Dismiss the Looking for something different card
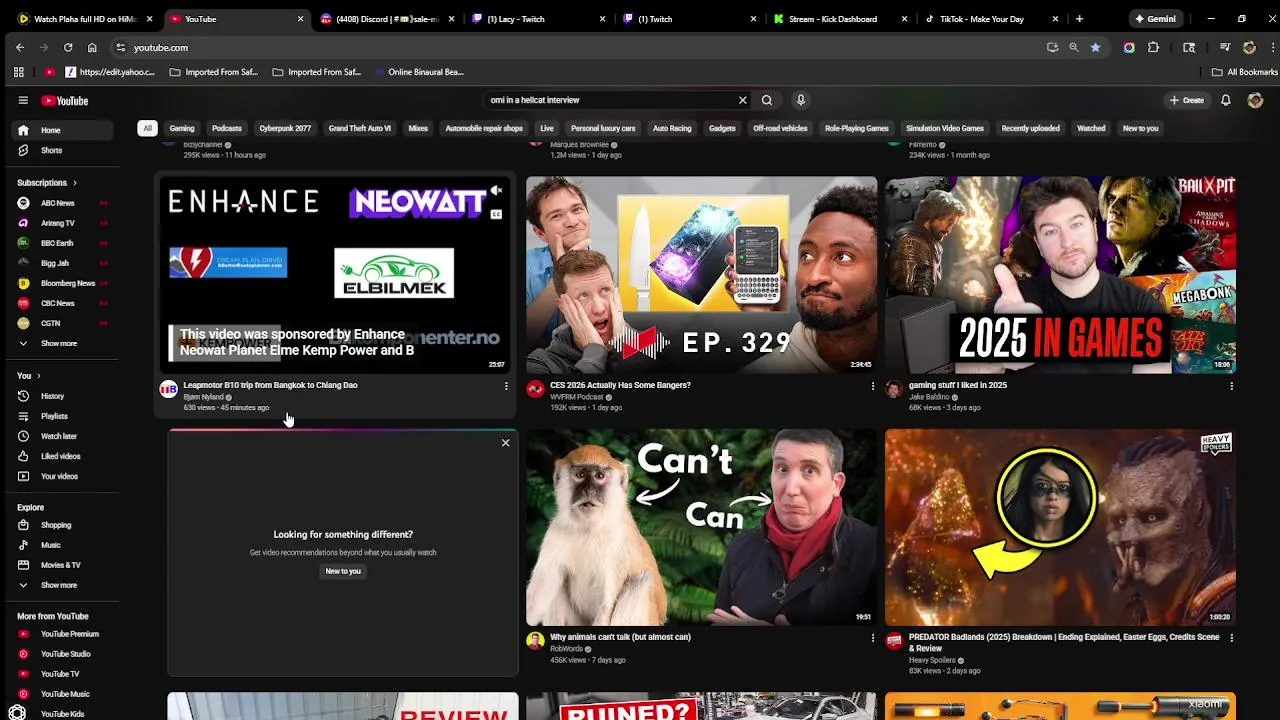 click(x=505, y=443)
